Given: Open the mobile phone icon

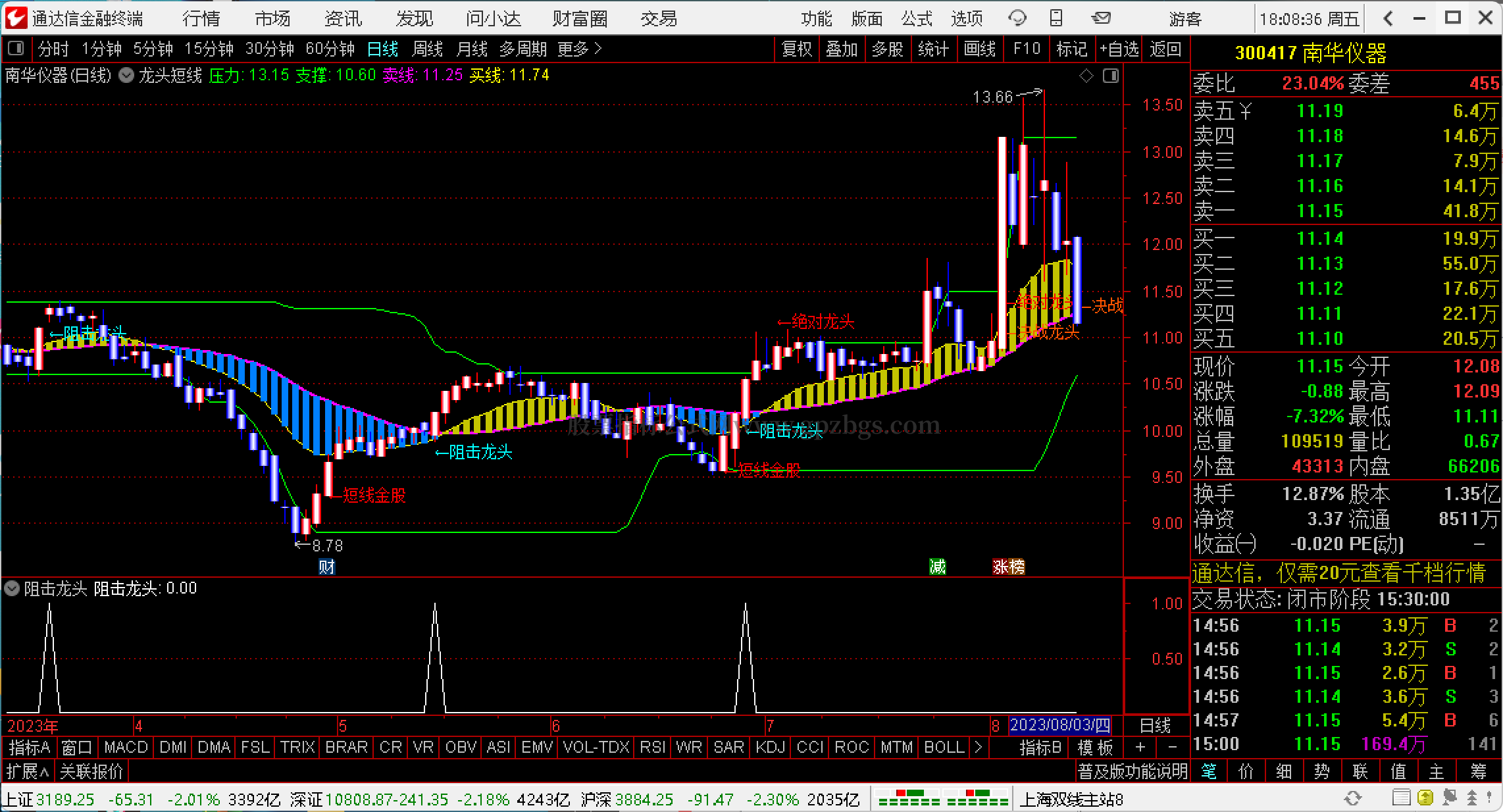Looking at the screenshot, I should tap(1056, 18).
